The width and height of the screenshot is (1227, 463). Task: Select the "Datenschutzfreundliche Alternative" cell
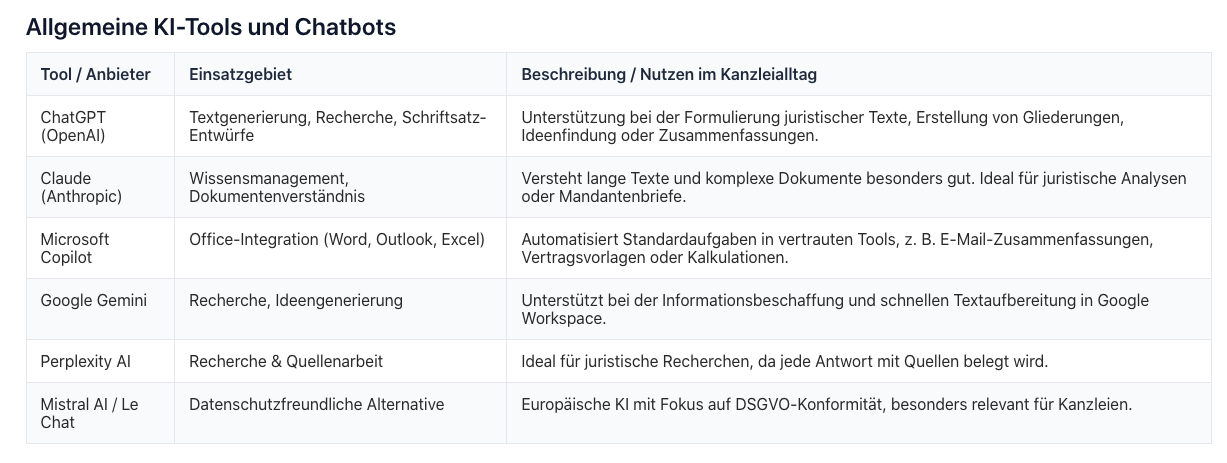(317, 404)
